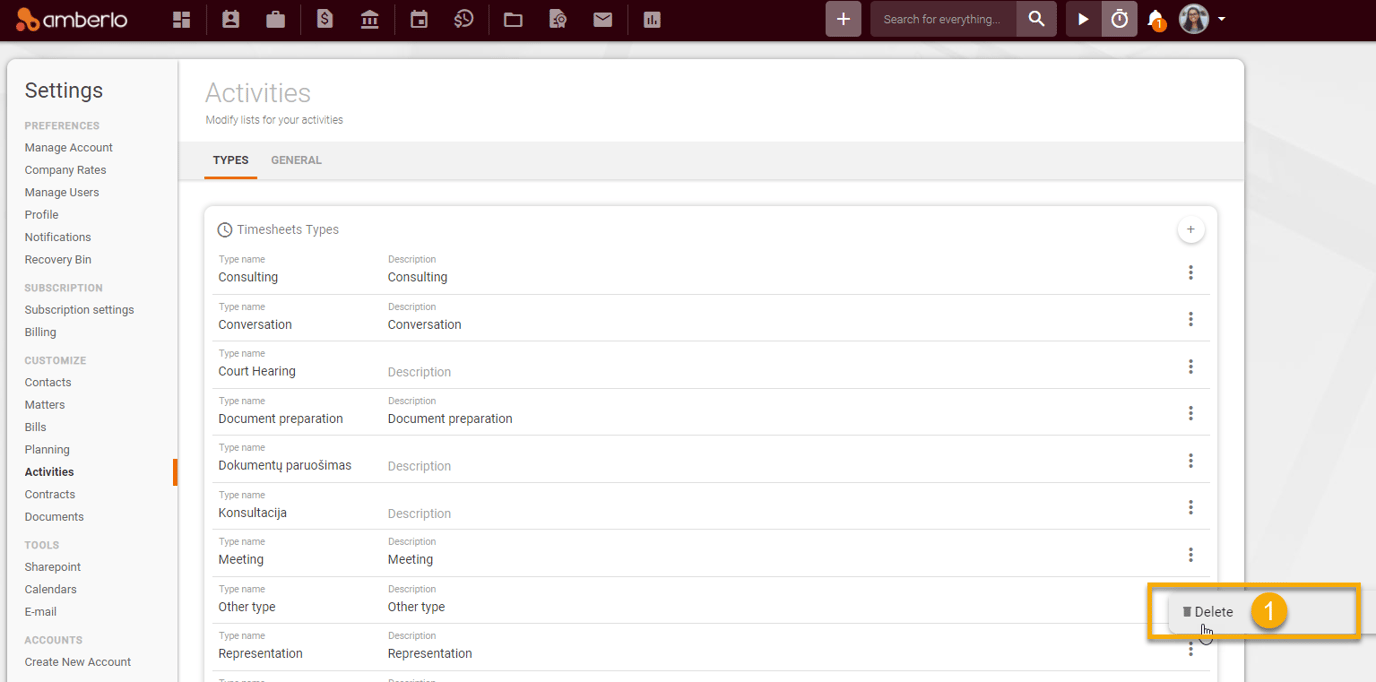Viewport: 1376px width, 682px height.
Task: Select Delete from the context menu
Action: (1210, 611)
